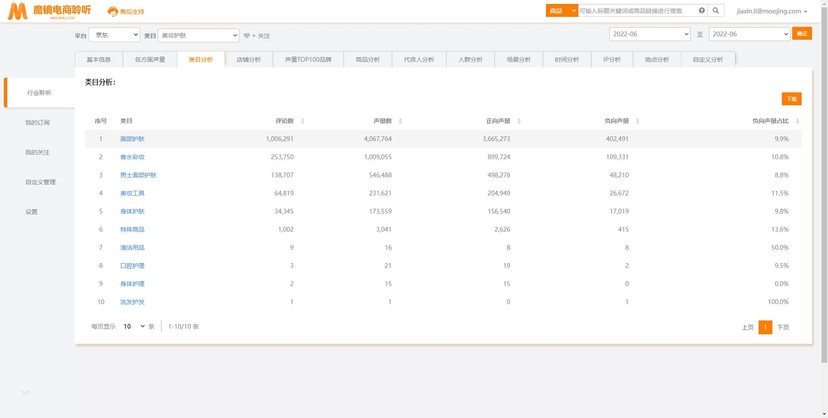This screenshot has height=418, width=828.
Task: Click the 售后支持 headset icon
Action: click(112, 12)
